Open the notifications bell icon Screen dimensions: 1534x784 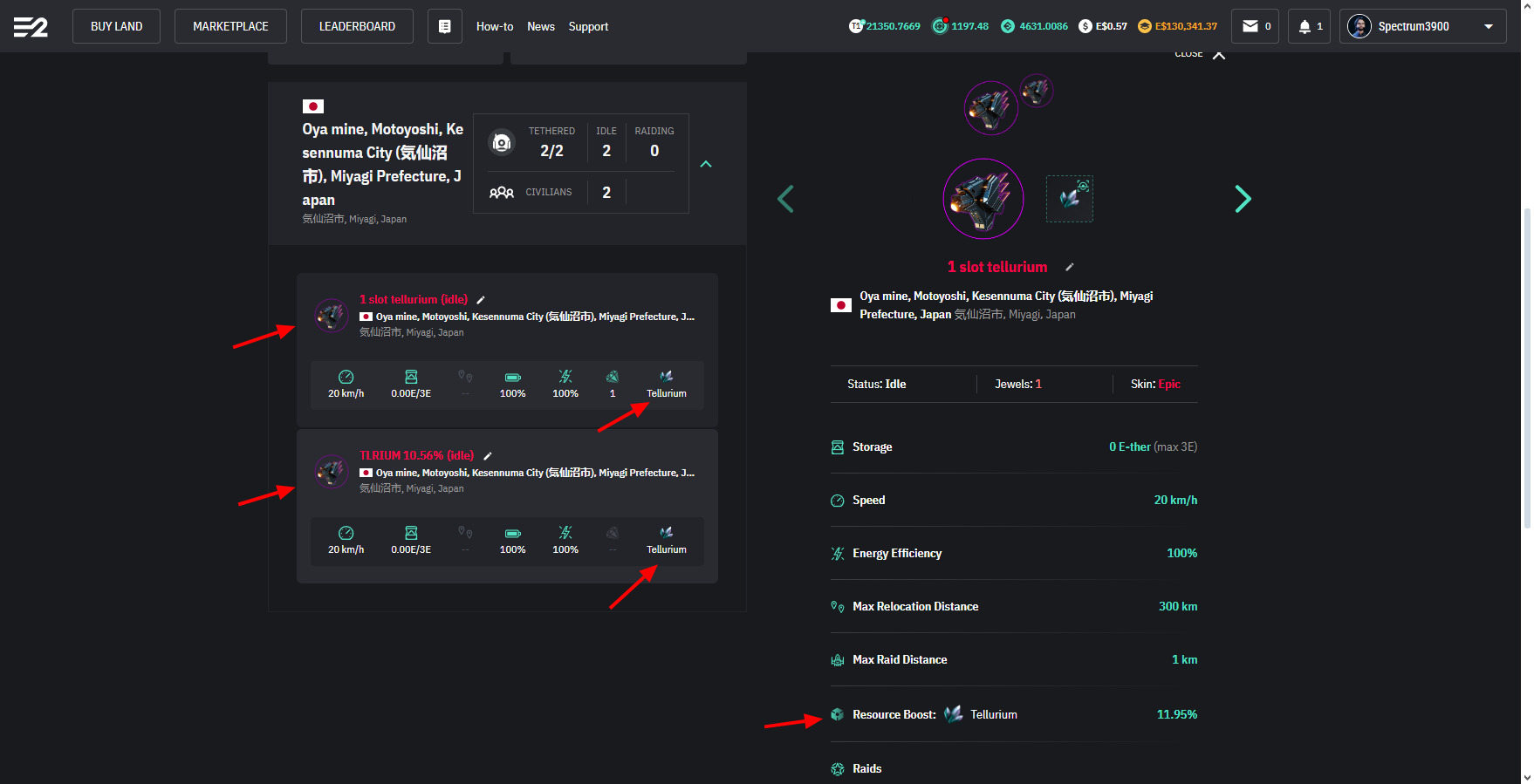pos(1309,26)
